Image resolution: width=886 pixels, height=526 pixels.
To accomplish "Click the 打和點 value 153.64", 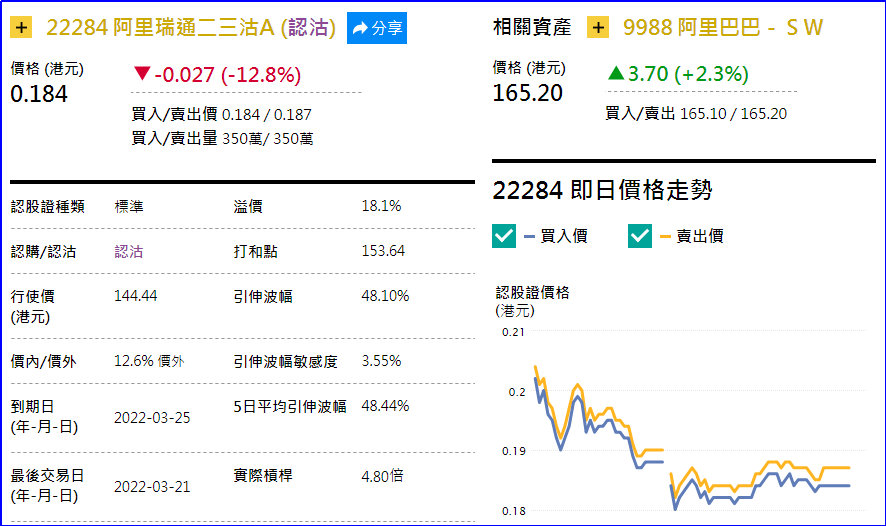I will coord(383,251).
